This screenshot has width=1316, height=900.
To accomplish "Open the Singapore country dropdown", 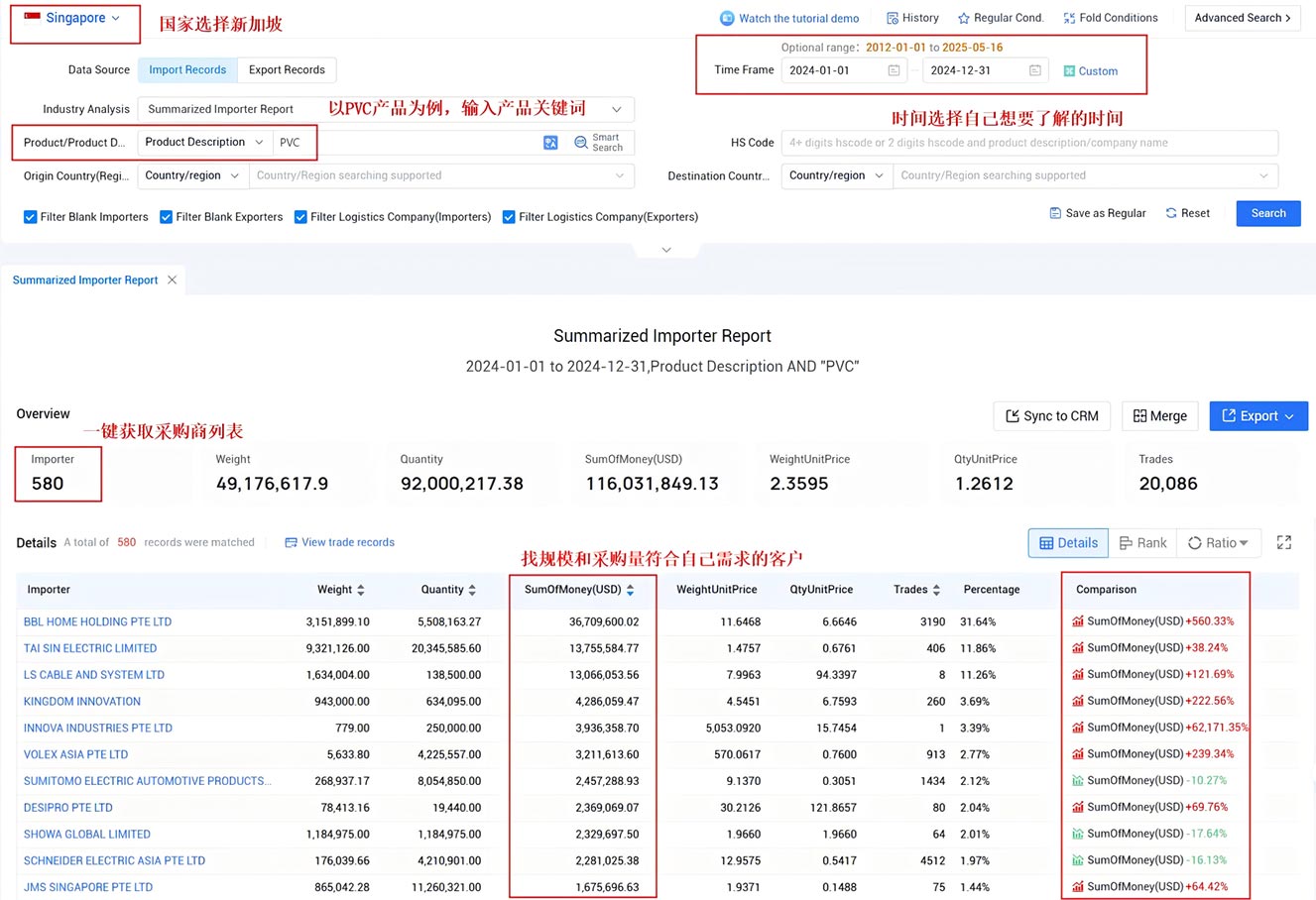I will pyautogui.click(x=74, y=19).
